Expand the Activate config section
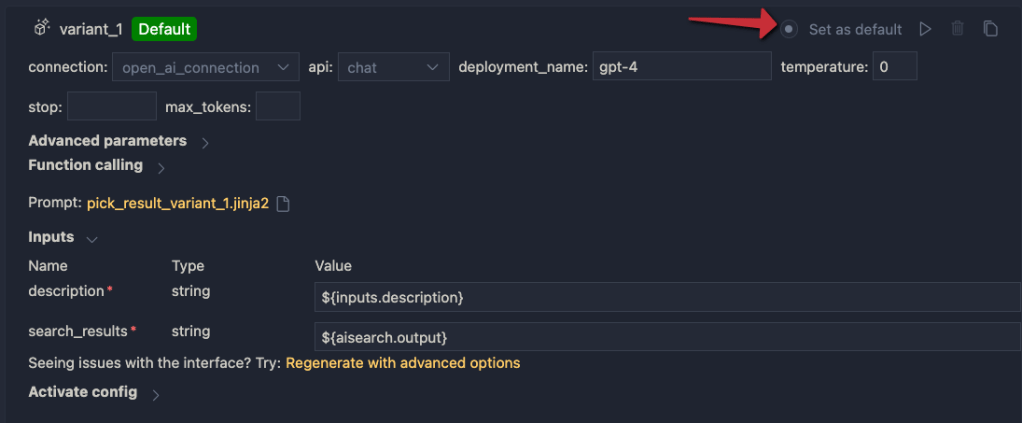The height and width of the screenshot is (423, 1022). tap(155, 394)
